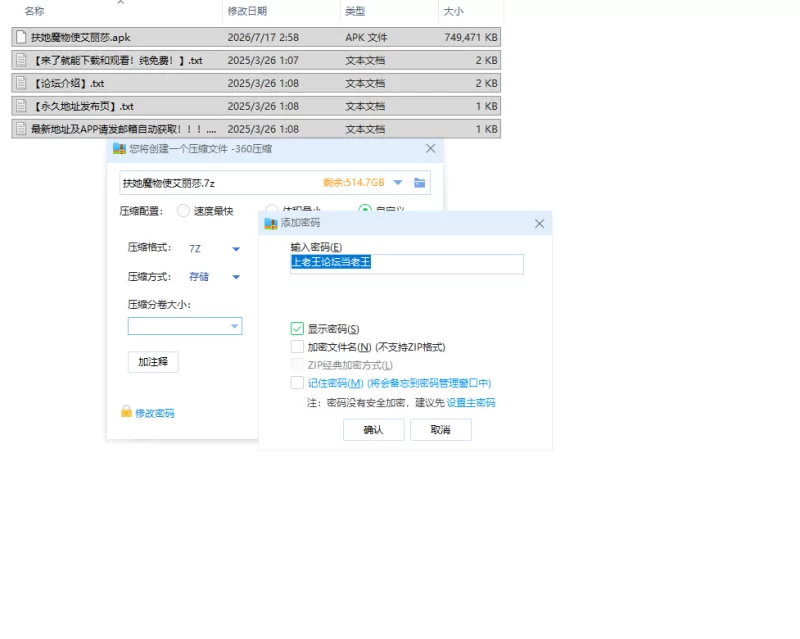Check the 记住密码(M) checkbox

(297, 383)
